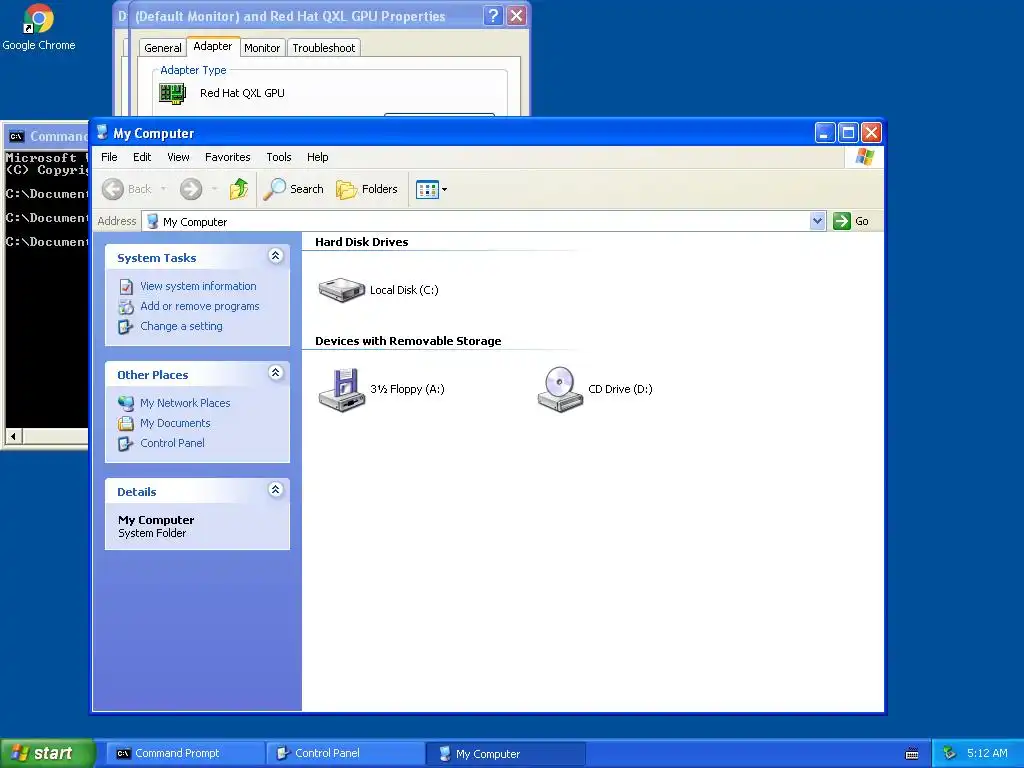Click My Computer taskbar button

click(x=506, y=753)
